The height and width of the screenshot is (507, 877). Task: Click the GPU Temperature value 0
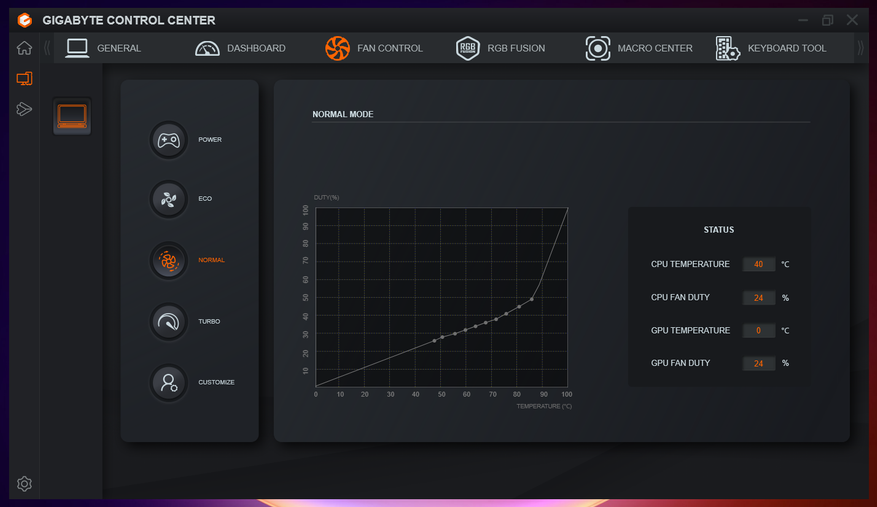pyautogui.click(x=758, y=331)
